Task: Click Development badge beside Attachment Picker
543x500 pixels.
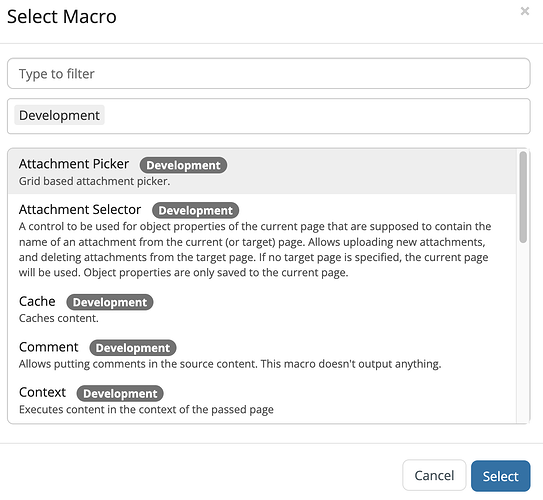Action: tap(183, 165)
